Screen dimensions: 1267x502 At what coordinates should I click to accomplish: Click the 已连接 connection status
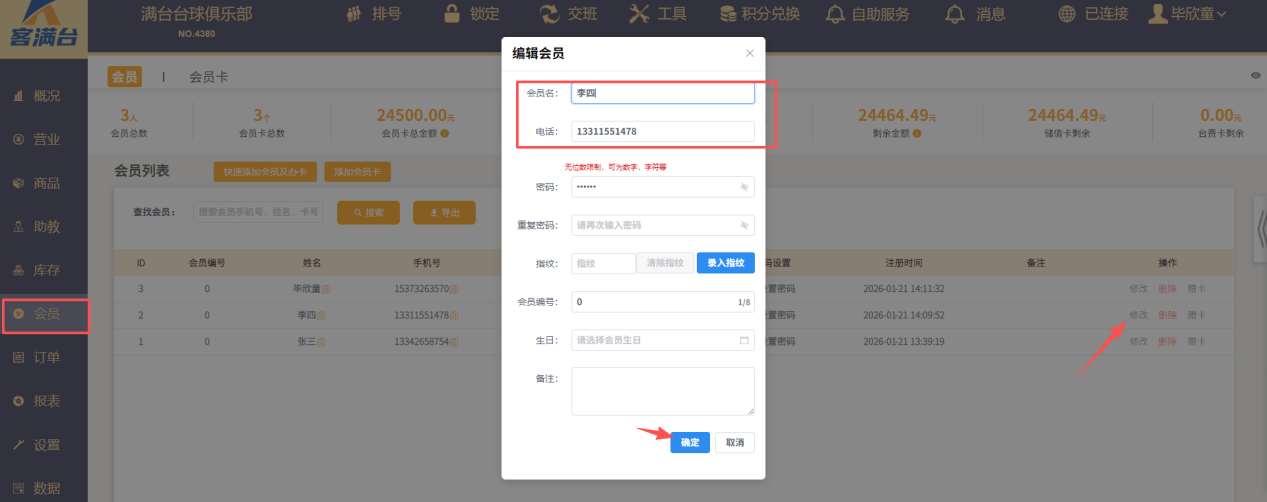pos(1093,14)
